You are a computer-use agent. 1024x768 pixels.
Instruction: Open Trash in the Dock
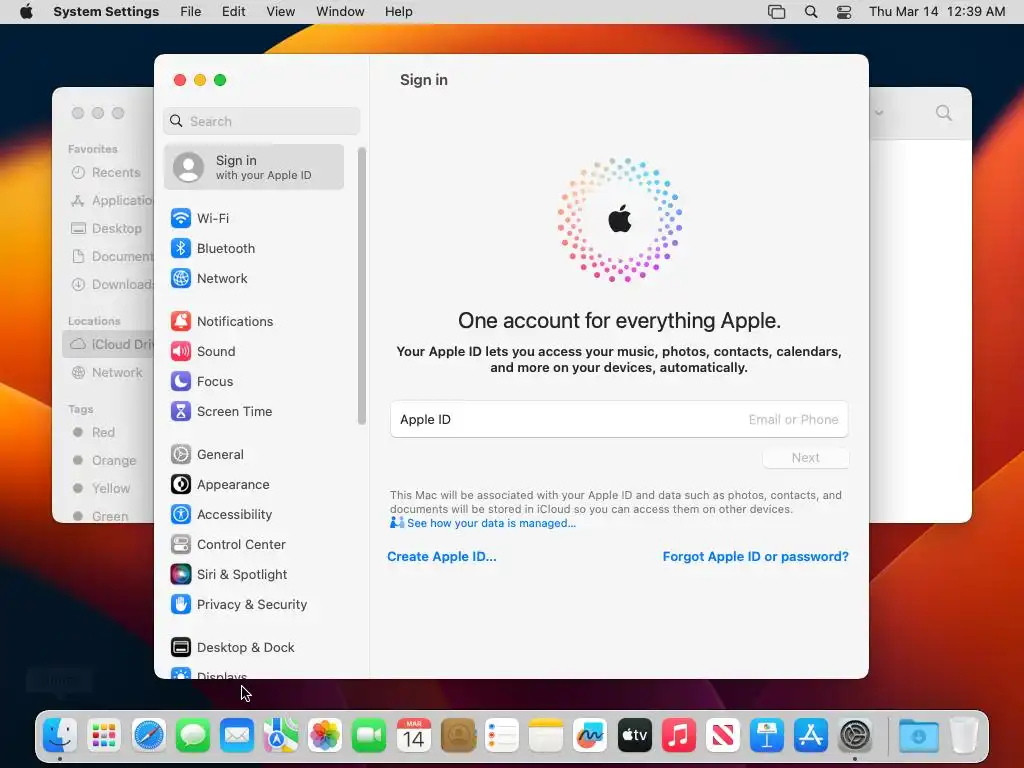(964, 735)
